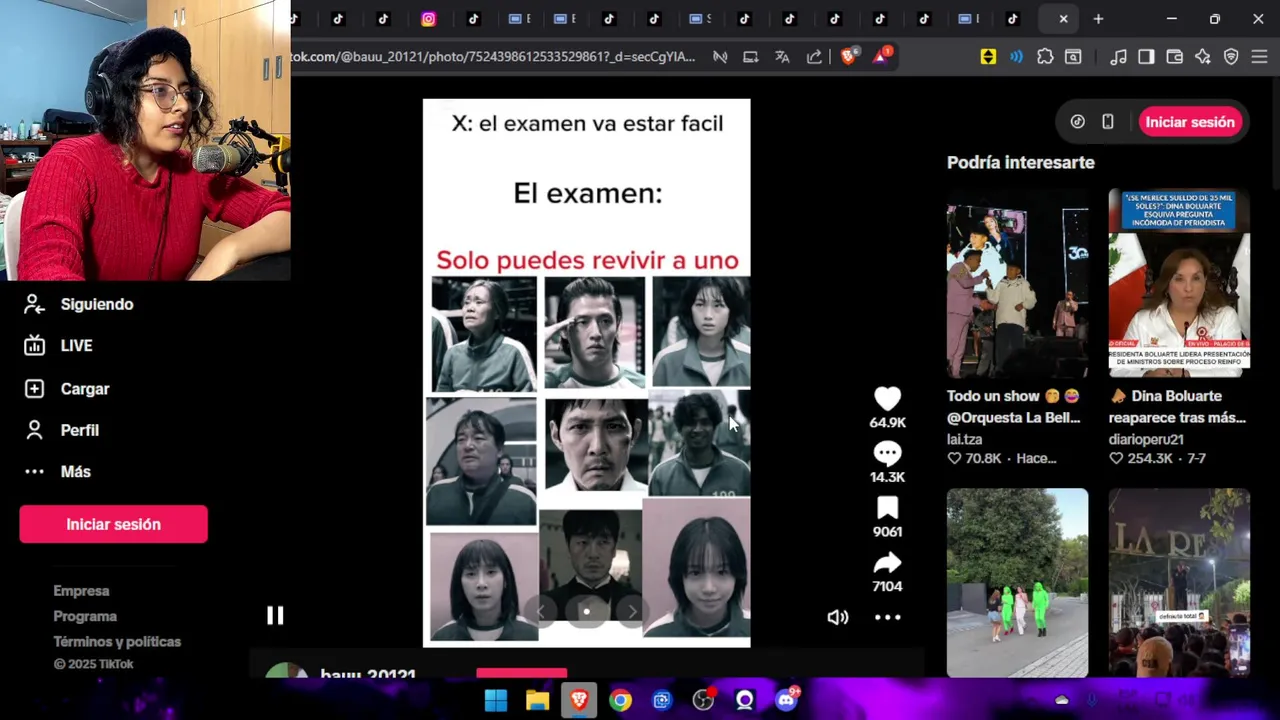
Task: Click 'Todo un show' video title
Action: point(1013,407)
